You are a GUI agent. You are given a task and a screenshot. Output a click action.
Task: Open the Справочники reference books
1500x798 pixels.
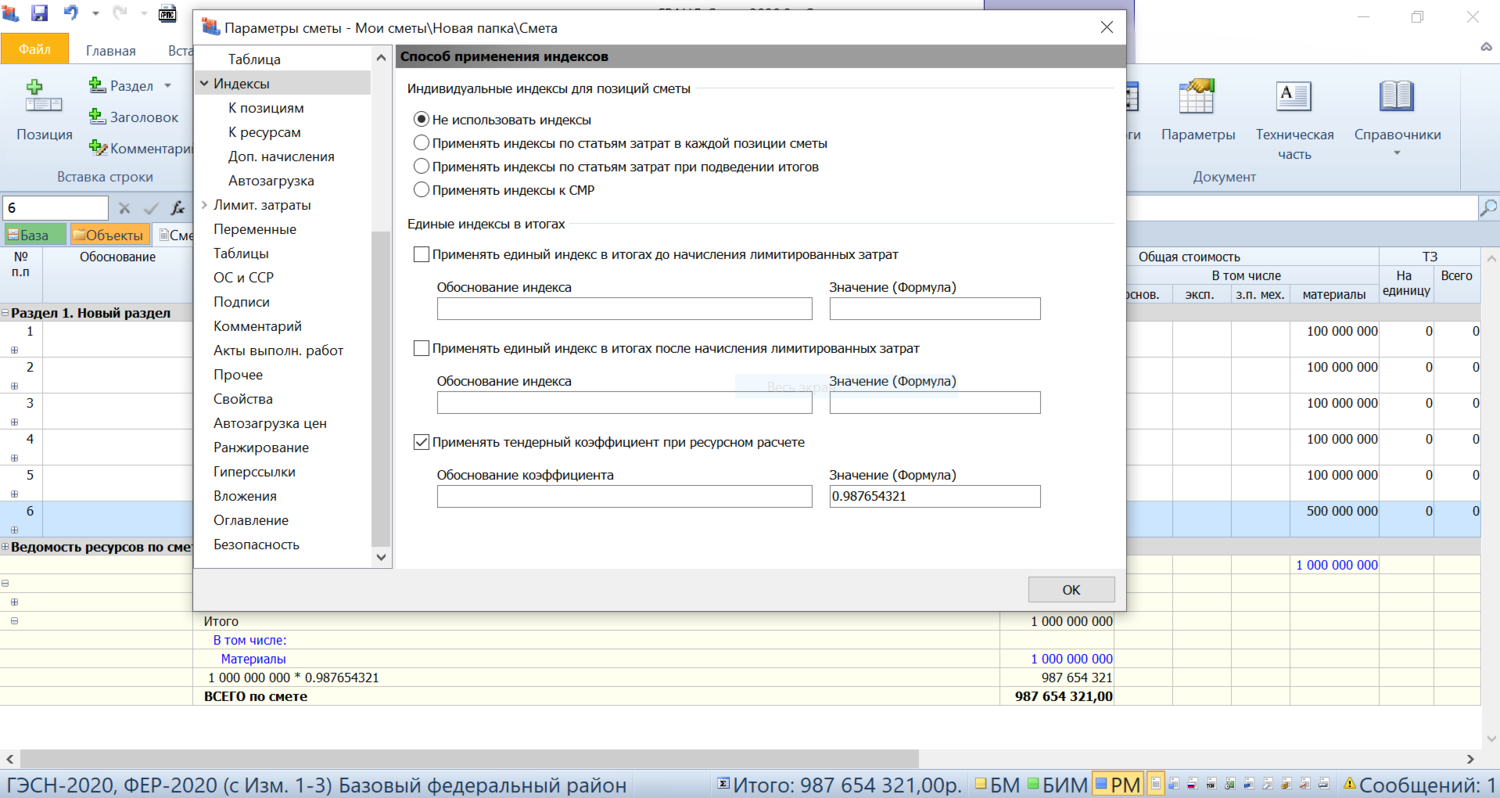(x=1397, y=112)
